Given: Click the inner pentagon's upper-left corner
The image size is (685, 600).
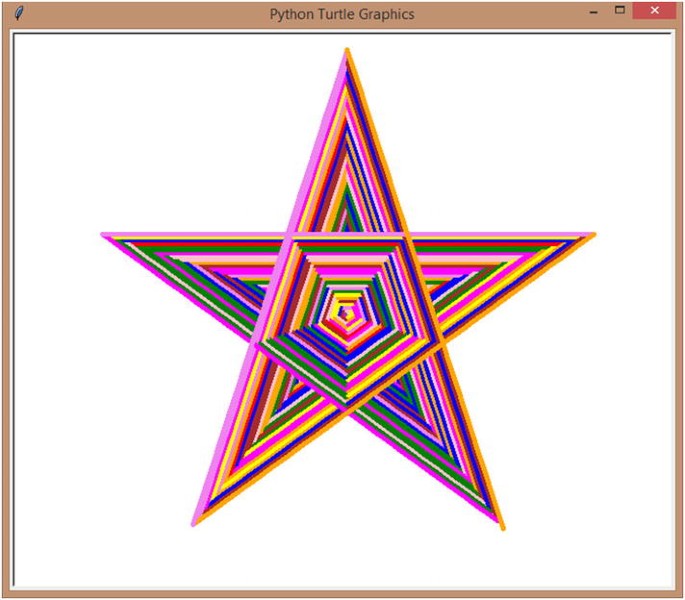Looking at the screenshot, I should pyautogui.click(x=291, y=237).
